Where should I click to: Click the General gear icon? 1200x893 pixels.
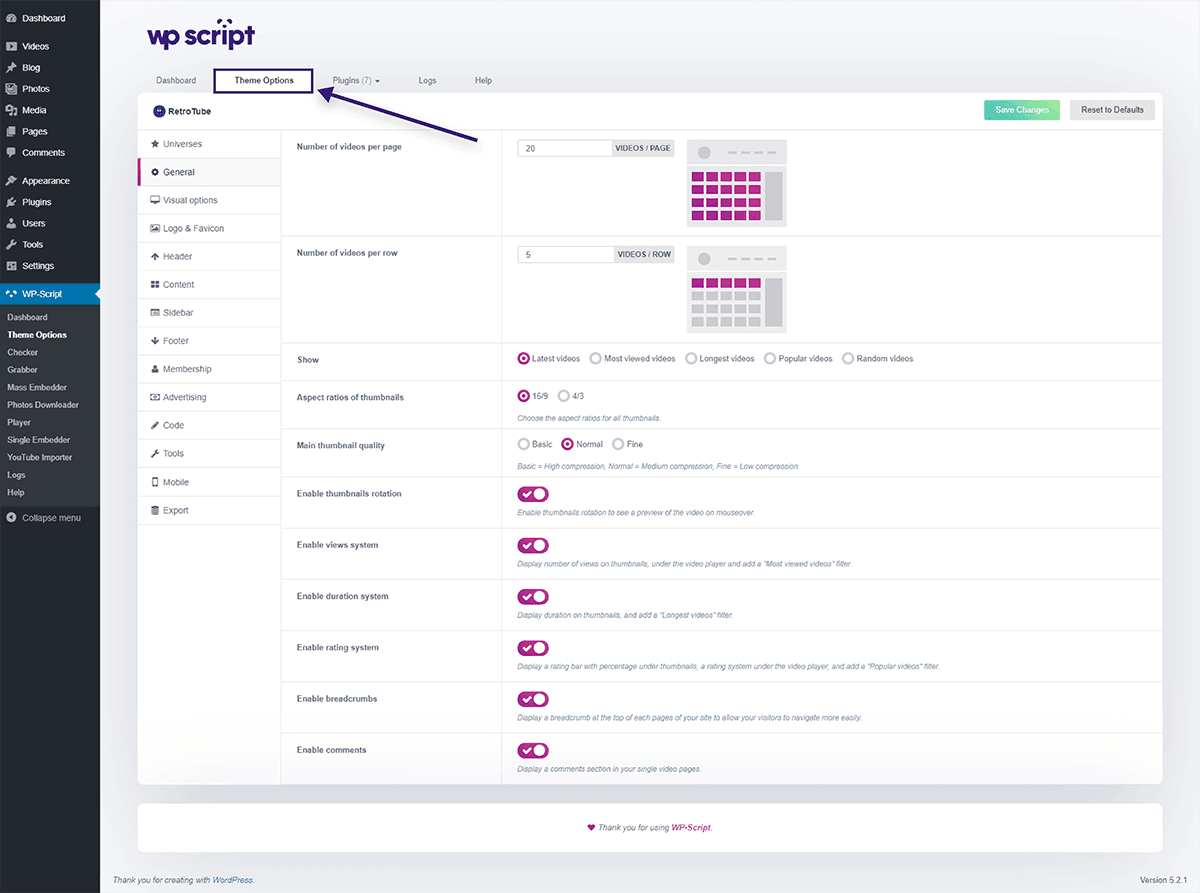pyautogui.click(x=155, y=172)
